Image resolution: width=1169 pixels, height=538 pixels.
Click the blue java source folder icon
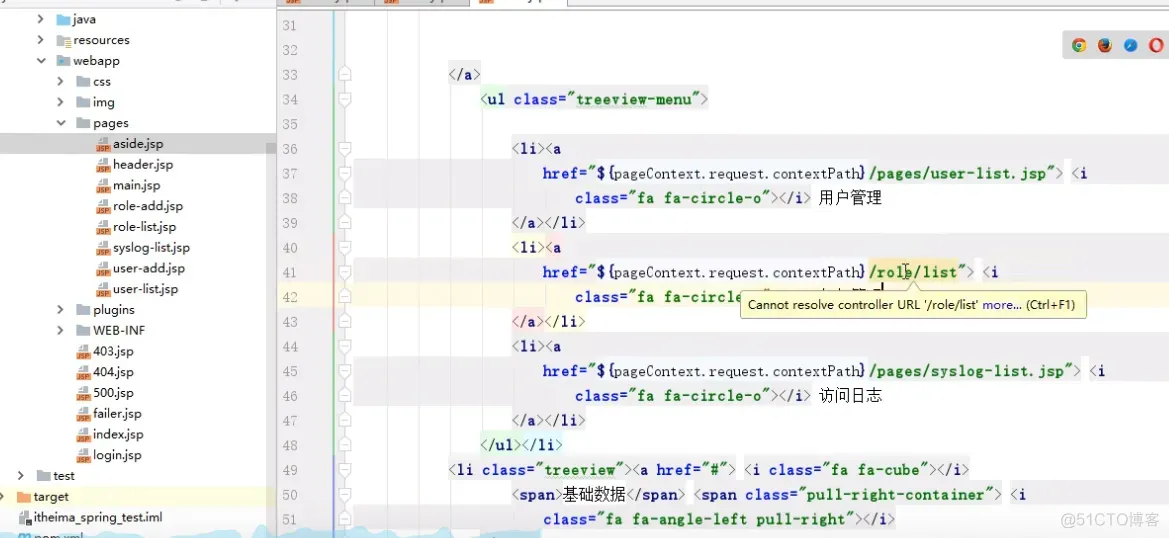[63, 19]
